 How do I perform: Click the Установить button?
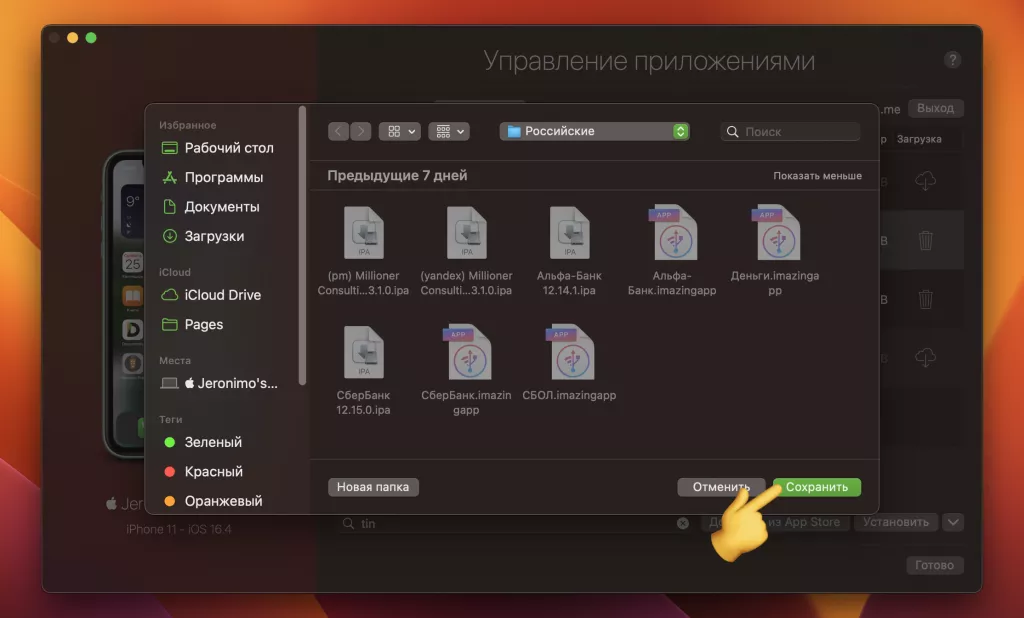tap(895, 522)
